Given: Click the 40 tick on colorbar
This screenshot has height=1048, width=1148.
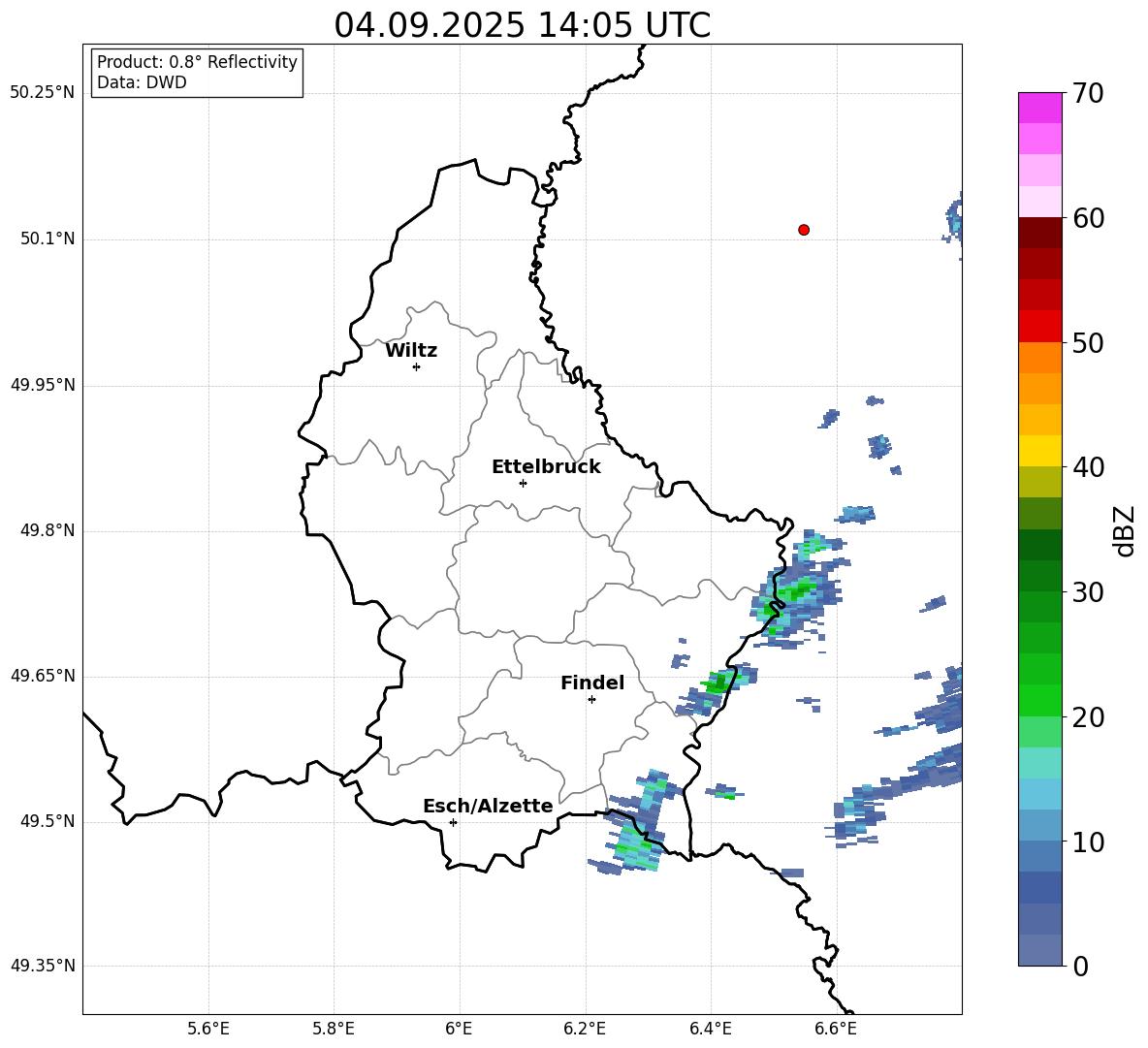Looking at the screenshot, I should tap(1088, 467).
